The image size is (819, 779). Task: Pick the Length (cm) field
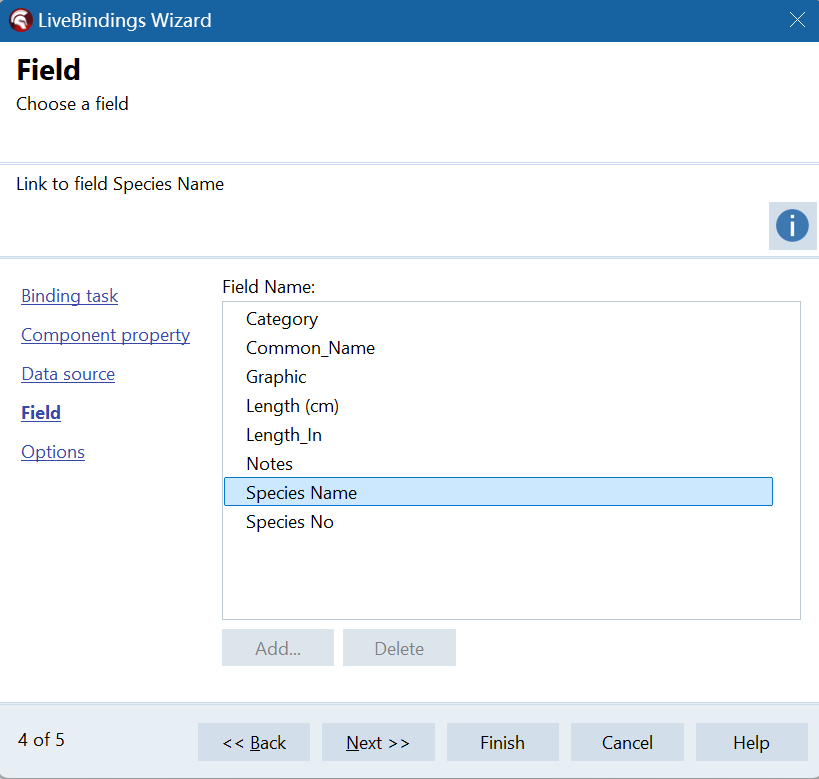pyautogui.click(x=498, y=406)
